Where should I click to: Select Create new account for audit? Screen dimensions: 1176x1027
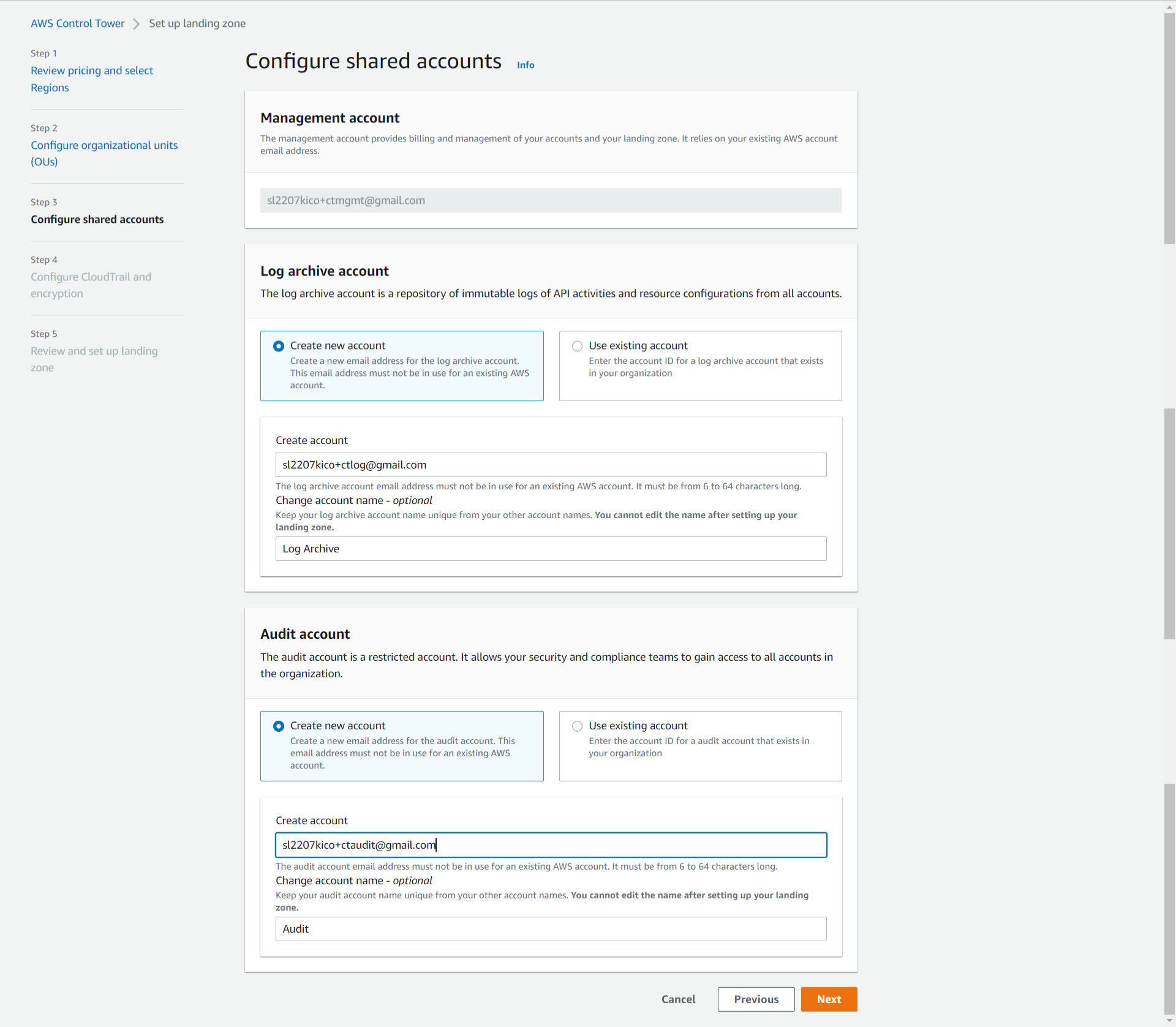click(x=279, y=726)
